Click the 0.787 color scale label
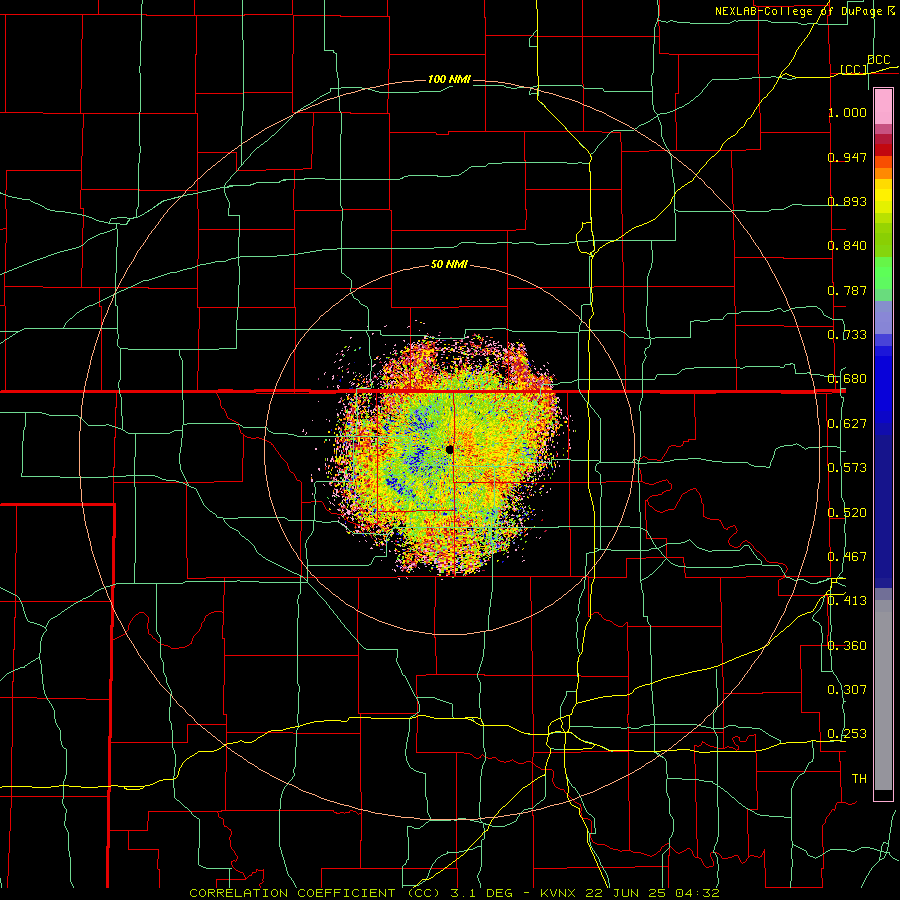The width and height of the screenshot is (900, 900). click(847, 290)
